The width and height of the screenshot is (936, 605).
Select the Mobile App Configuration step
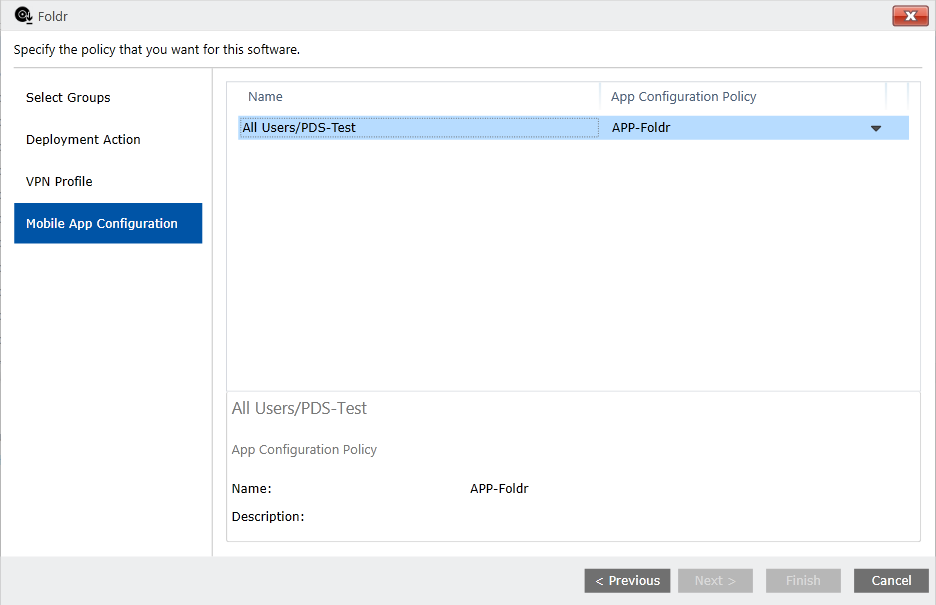pos(102,223)
